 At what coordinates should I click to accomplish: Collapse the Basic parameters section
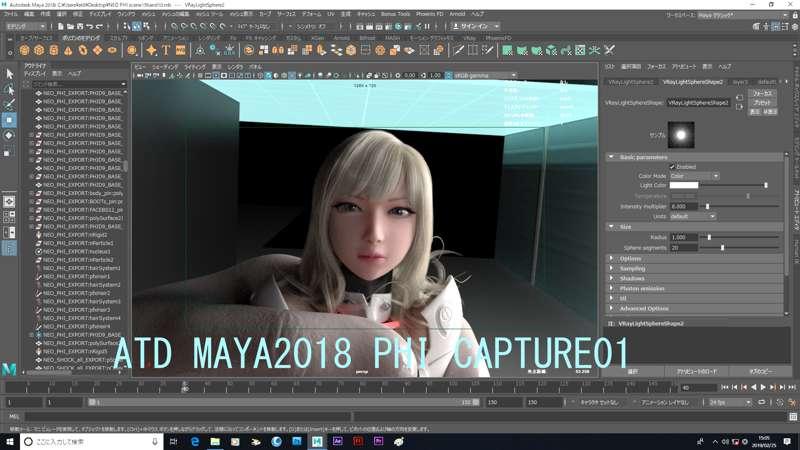tap(695, 157)
